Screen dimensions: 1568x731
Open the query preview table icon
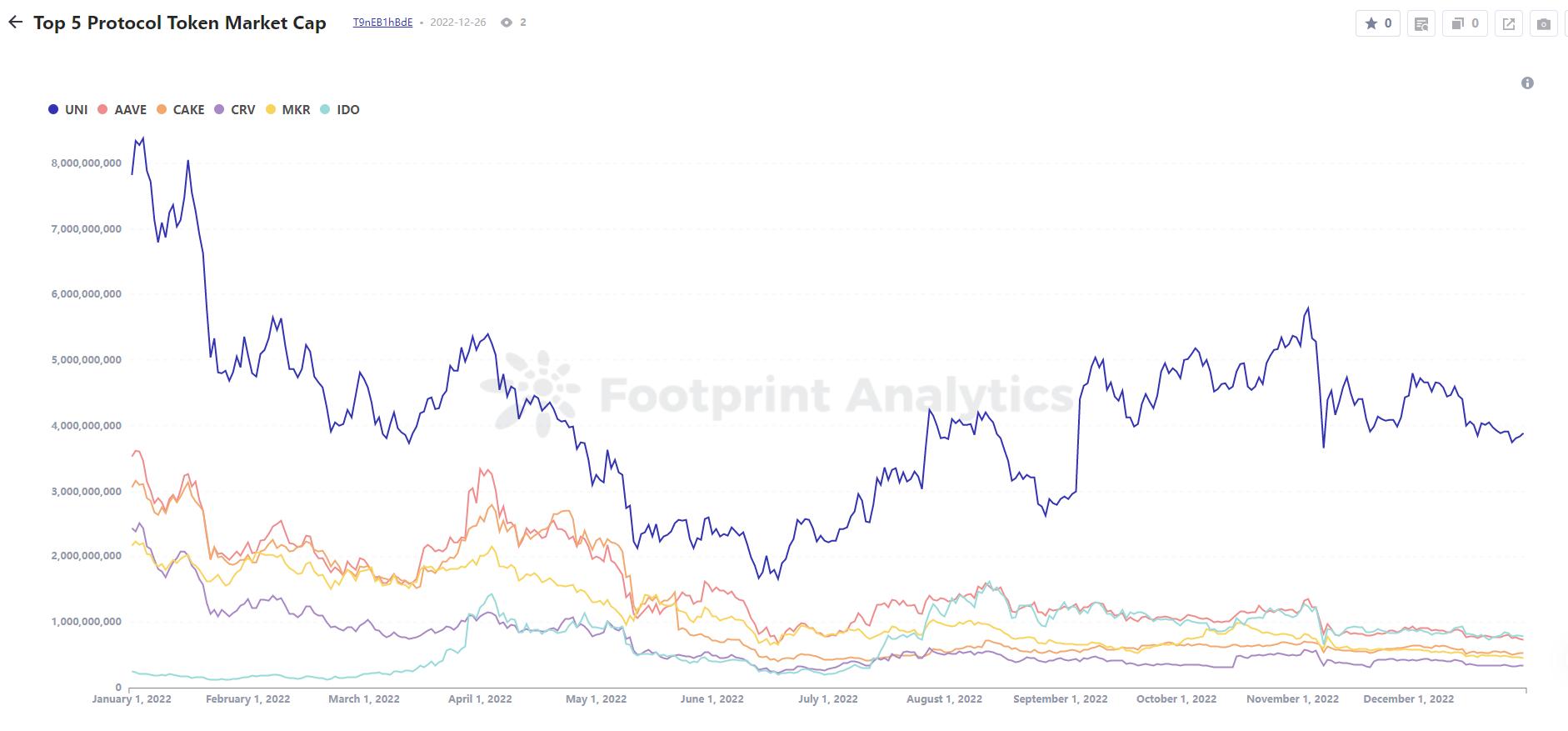click(1421, 23)
